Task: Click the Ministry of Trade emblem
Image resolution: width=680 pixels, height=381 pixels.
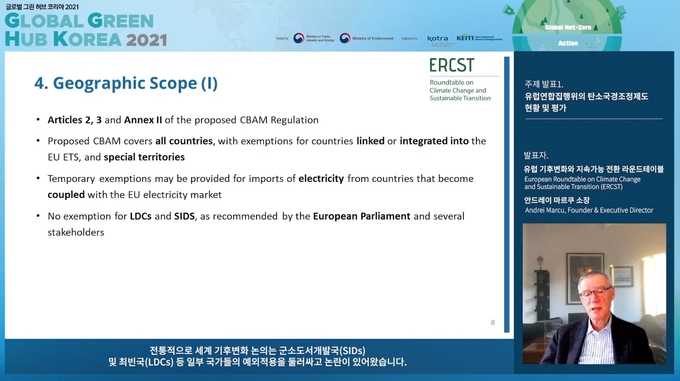Action: [299, 38]
